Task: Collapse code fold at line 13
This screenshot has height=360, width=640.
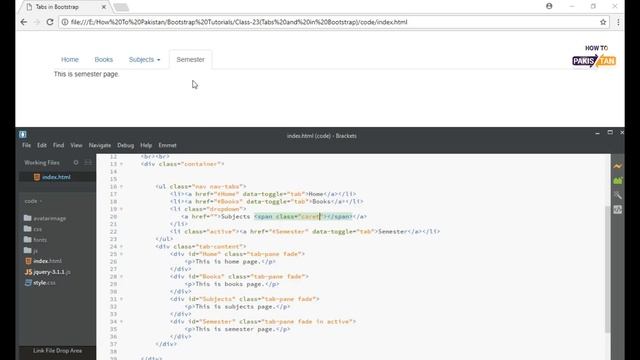Action: coord(121,164)
